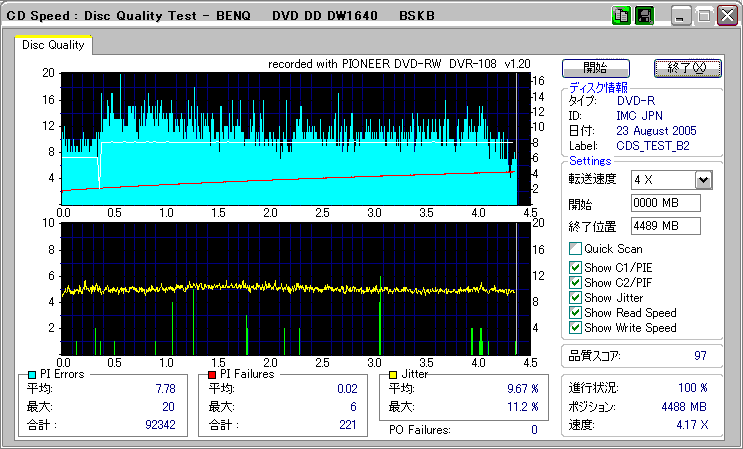Click the start position 0000 MB field
The image size is (743, 449).
[665, 203]
